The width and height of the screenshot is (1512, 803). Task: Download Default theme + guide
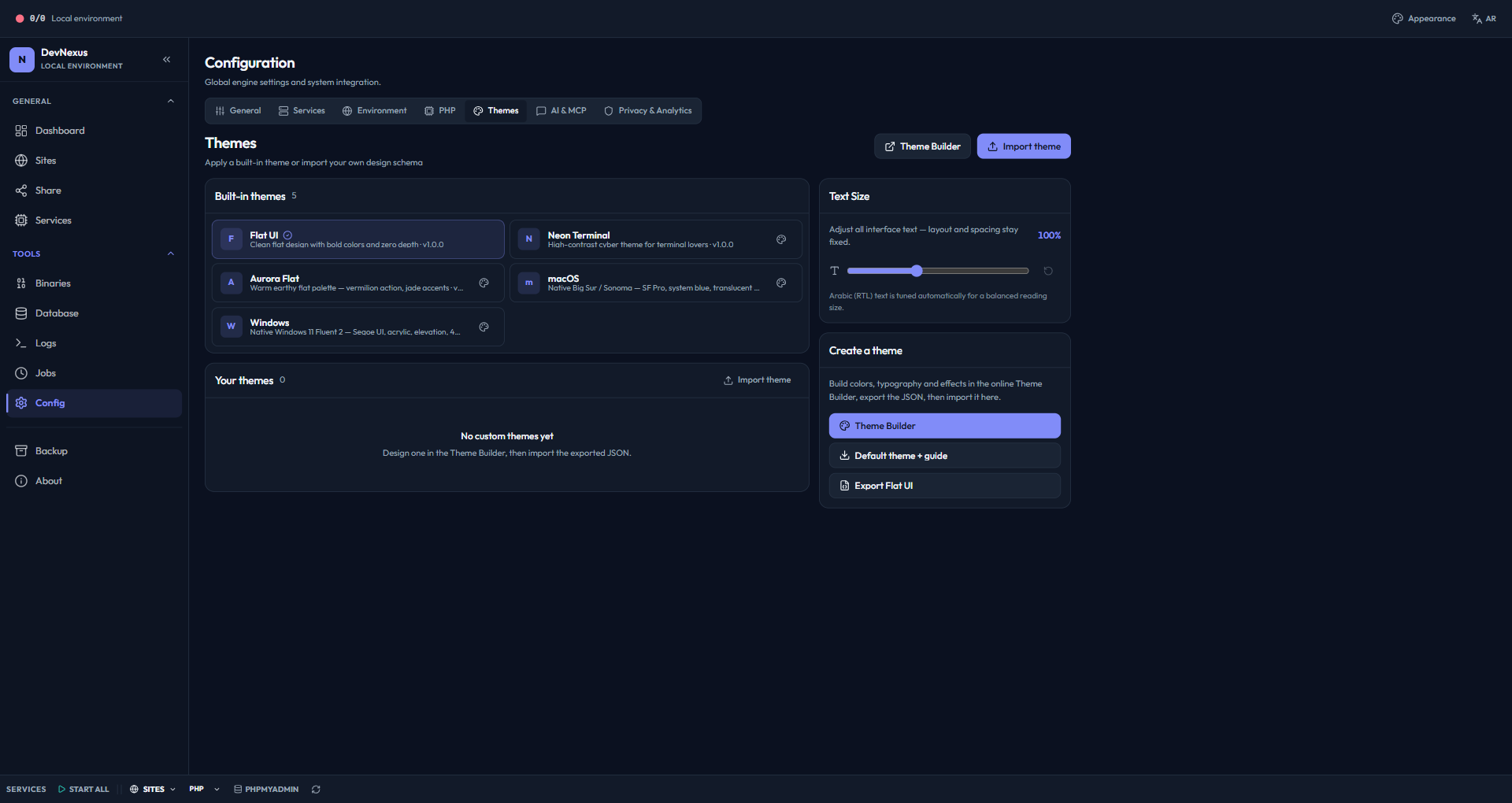pyautogui.click(x=945, y=456)
